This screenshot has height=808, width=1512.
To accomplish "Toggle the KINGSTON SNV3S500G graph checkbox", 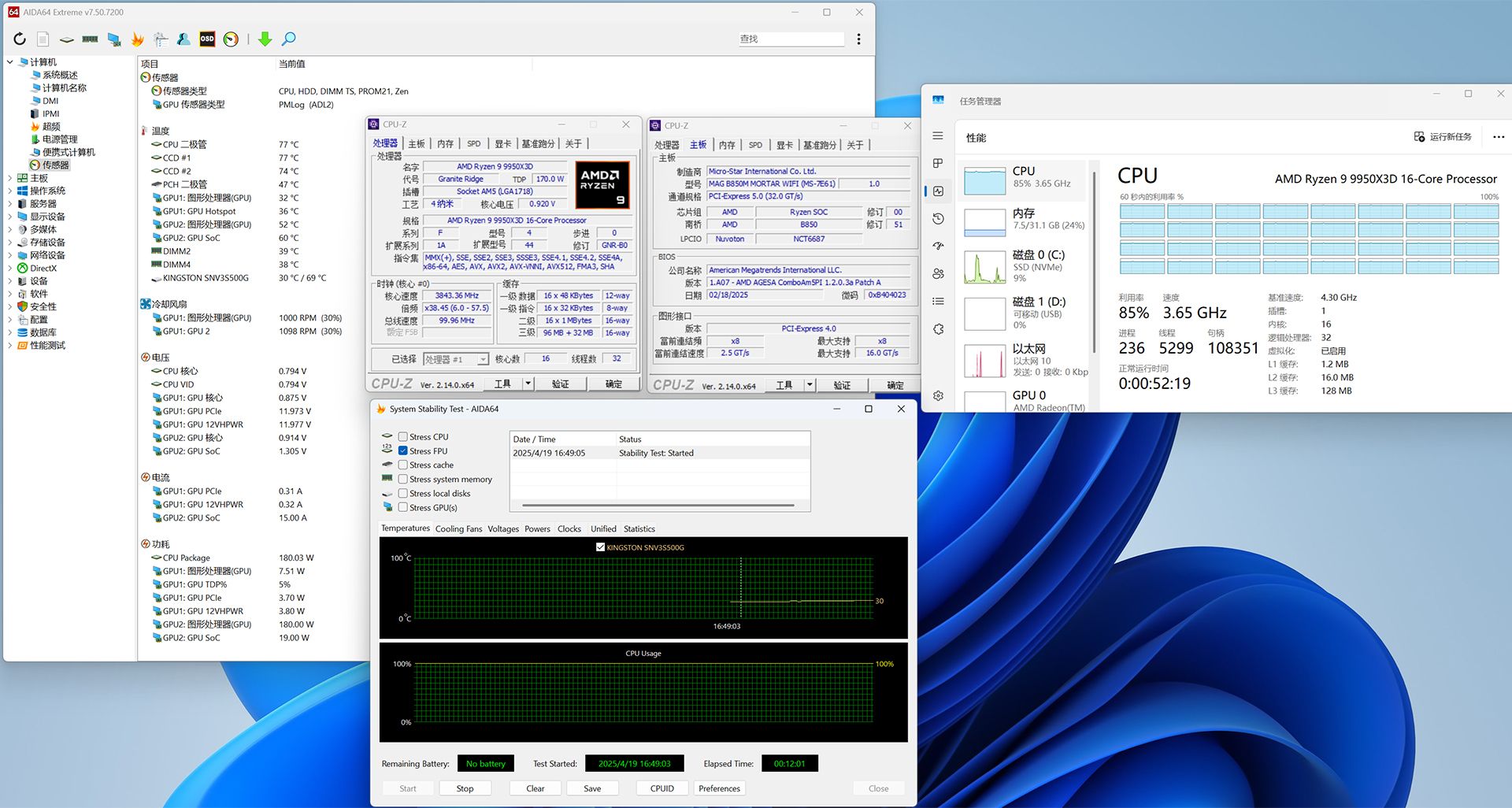I will click(x=601, y=547).
